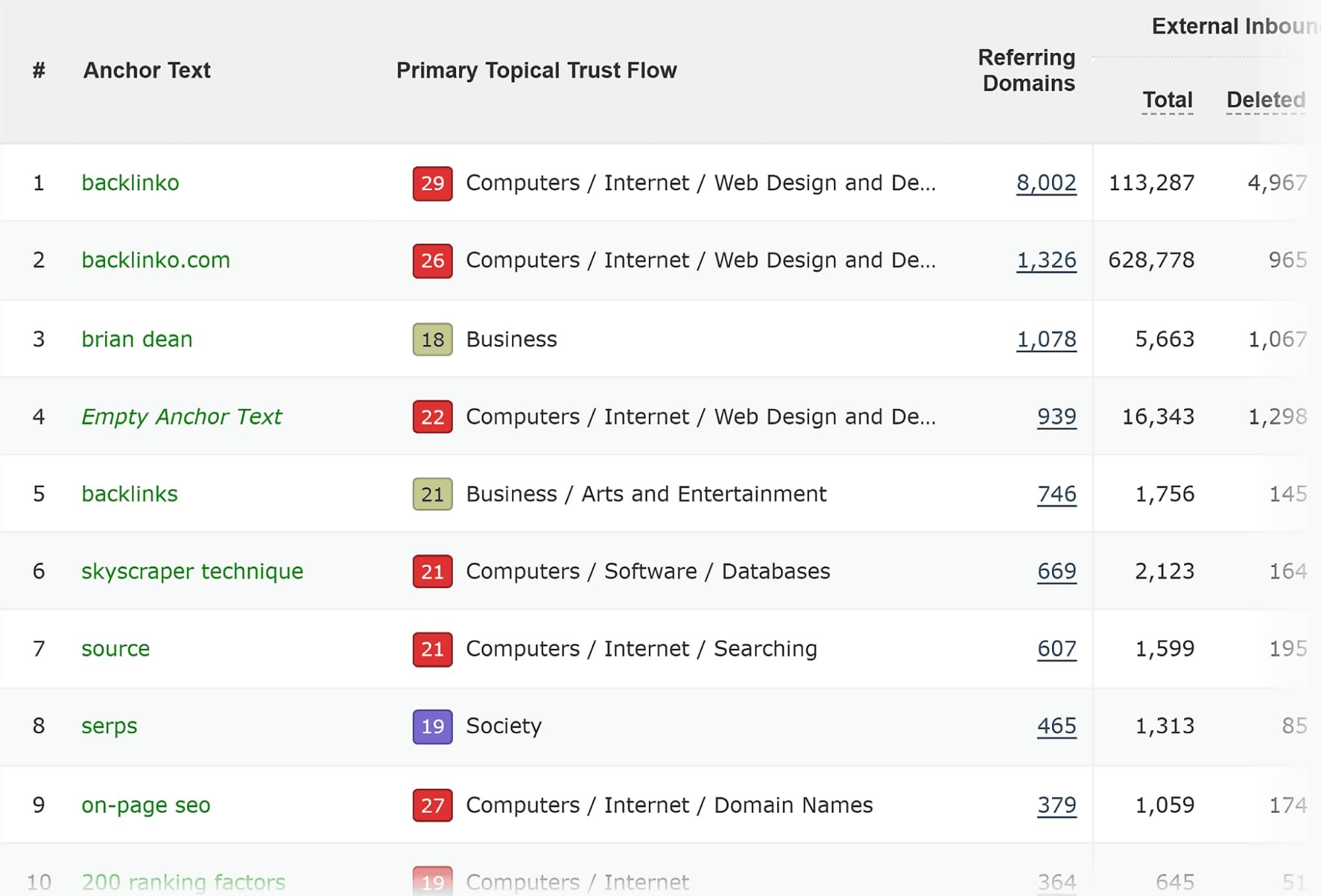1321x896 pixels.
Task: Click the total value 1,599
Action: (1165, 648)
